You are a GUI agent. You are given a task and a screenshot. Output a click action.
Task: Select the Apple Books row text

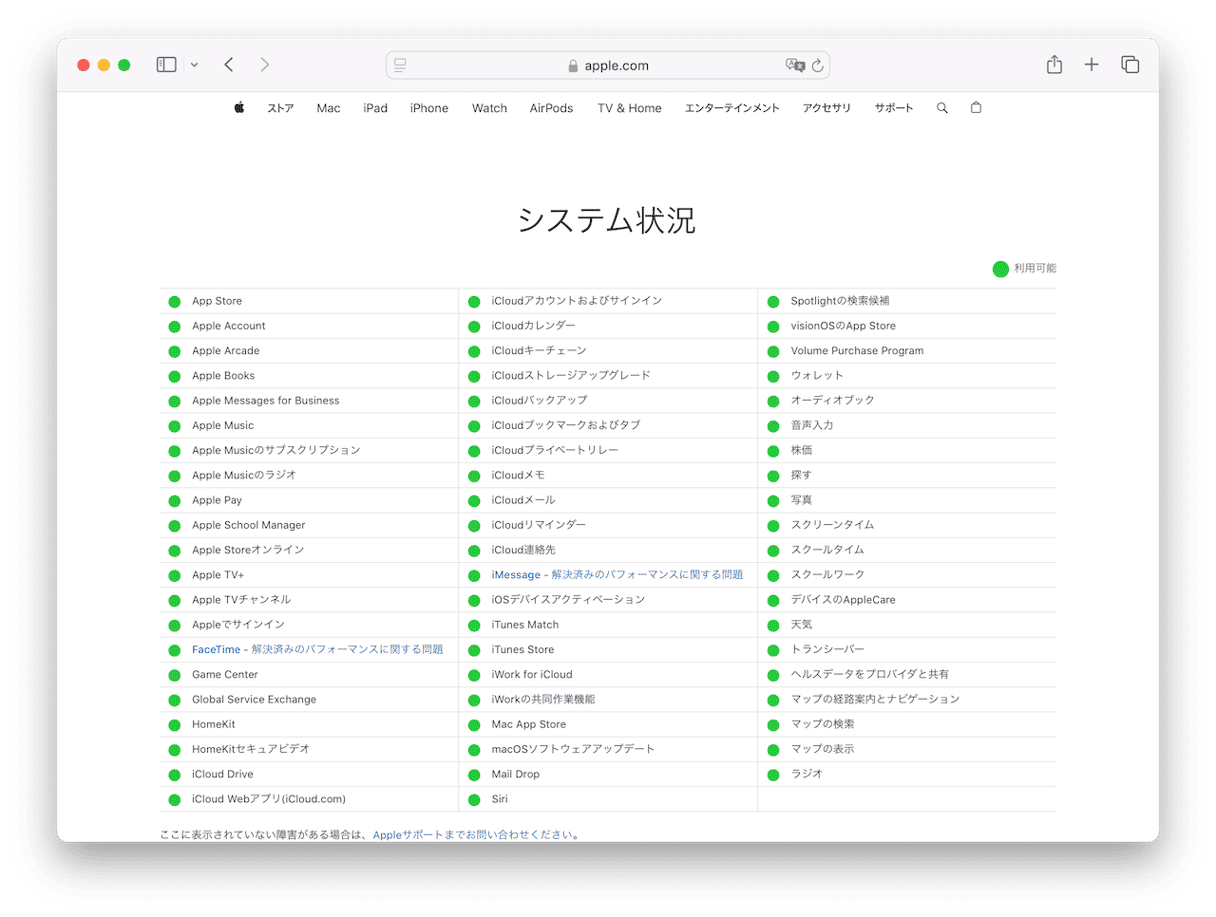point(223,376)
